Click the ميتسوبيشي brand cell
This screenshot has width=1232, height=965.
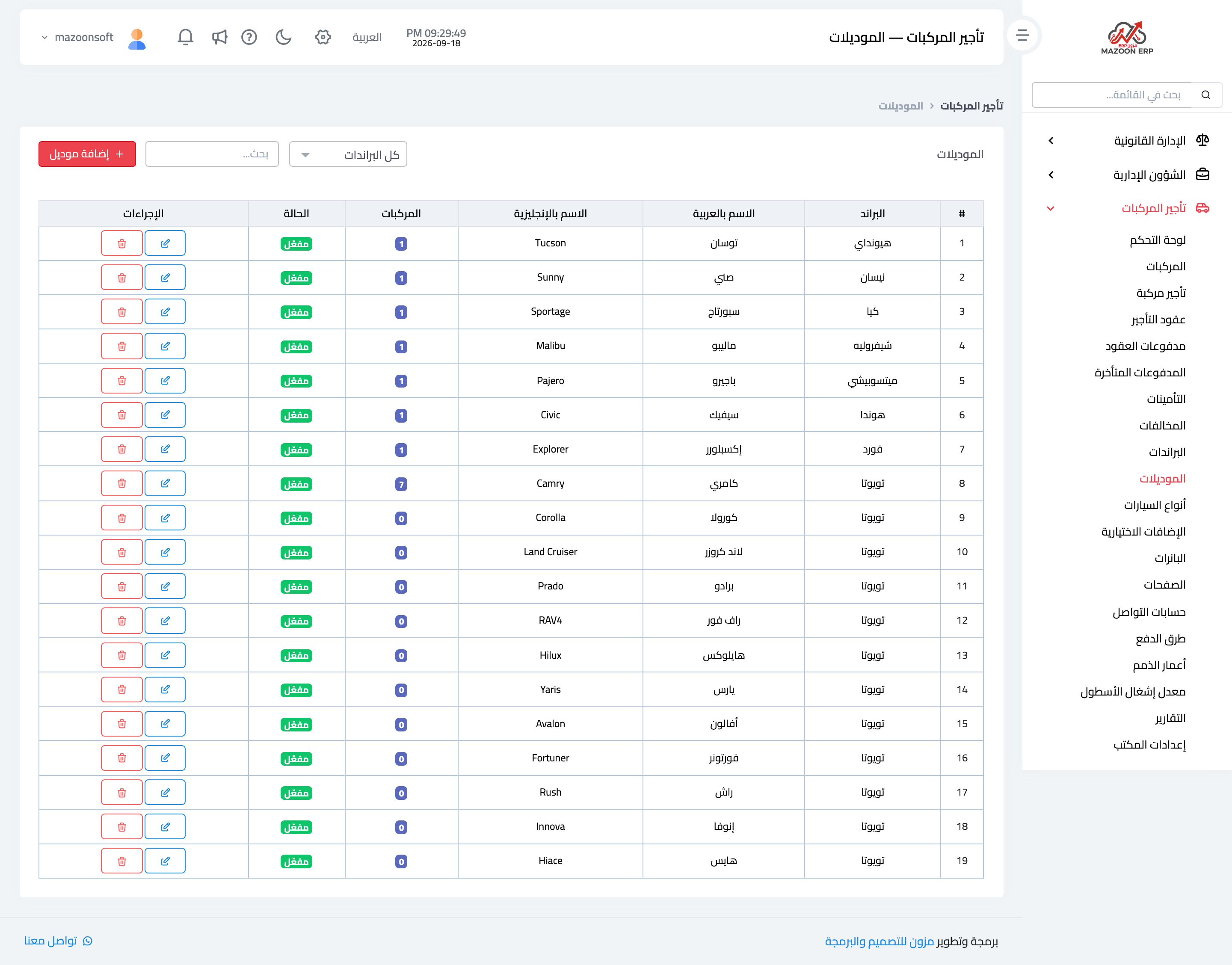click(872, 381)
